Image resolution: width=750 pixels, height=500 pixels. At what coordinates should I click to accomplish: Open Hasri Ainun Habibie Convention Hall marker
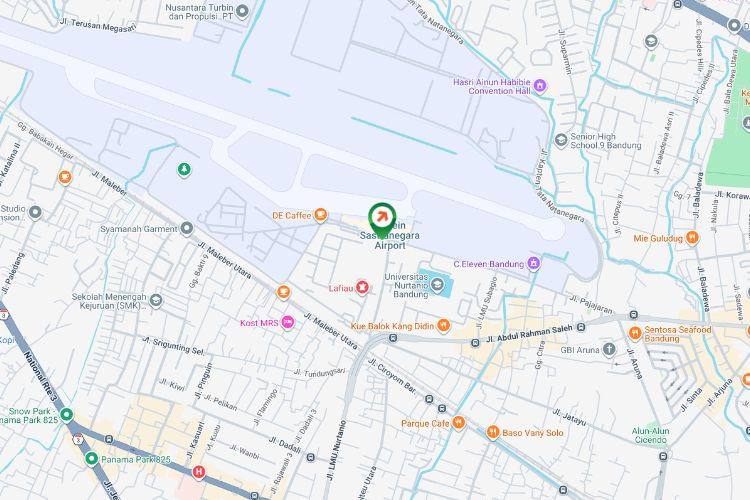point(540,86)
